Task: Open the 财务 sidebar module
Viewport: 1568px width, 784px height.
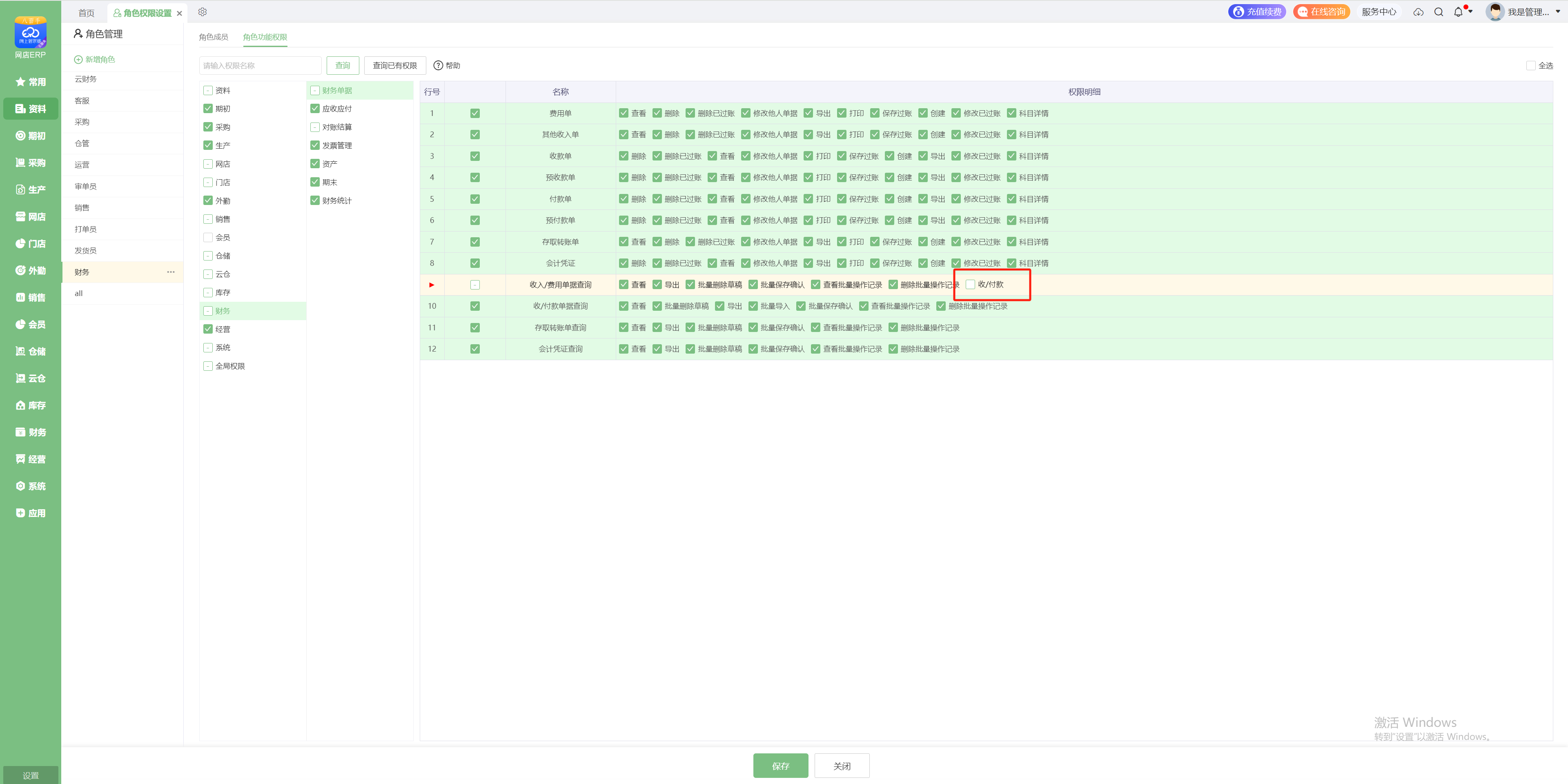Action: point(31,432)
